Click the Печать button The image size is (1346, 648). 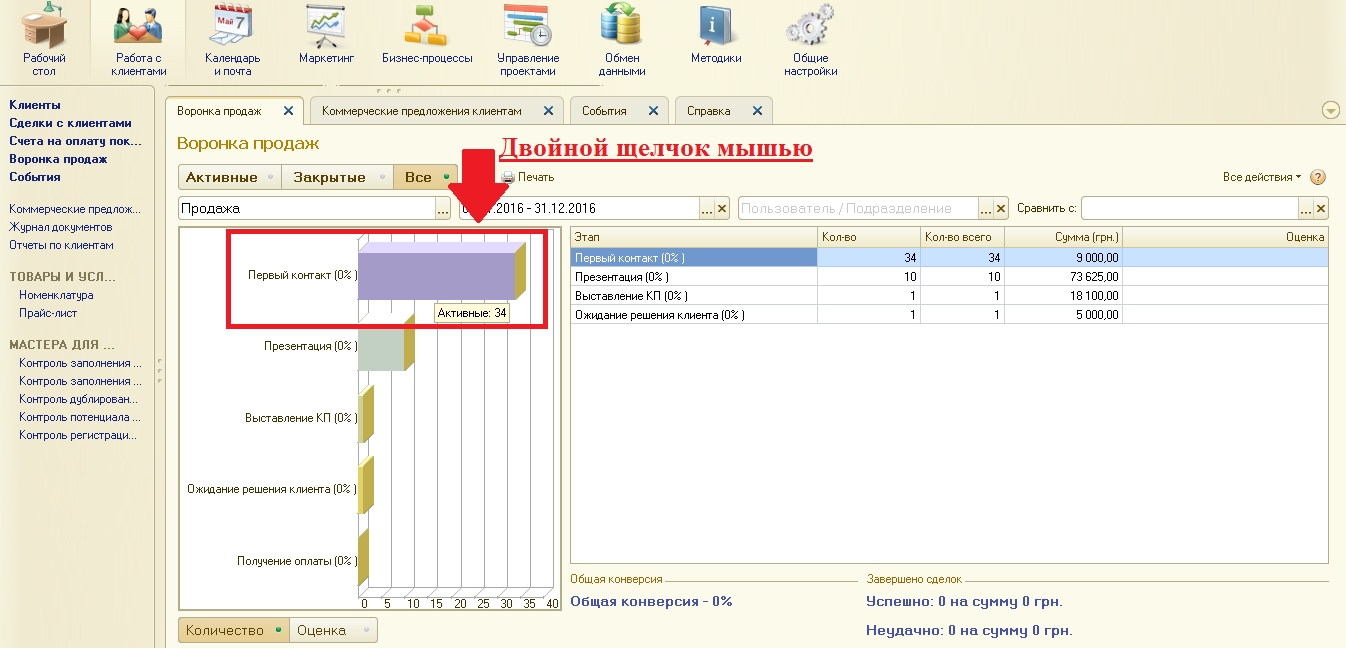pyautogui.click(x=527, y=177)
